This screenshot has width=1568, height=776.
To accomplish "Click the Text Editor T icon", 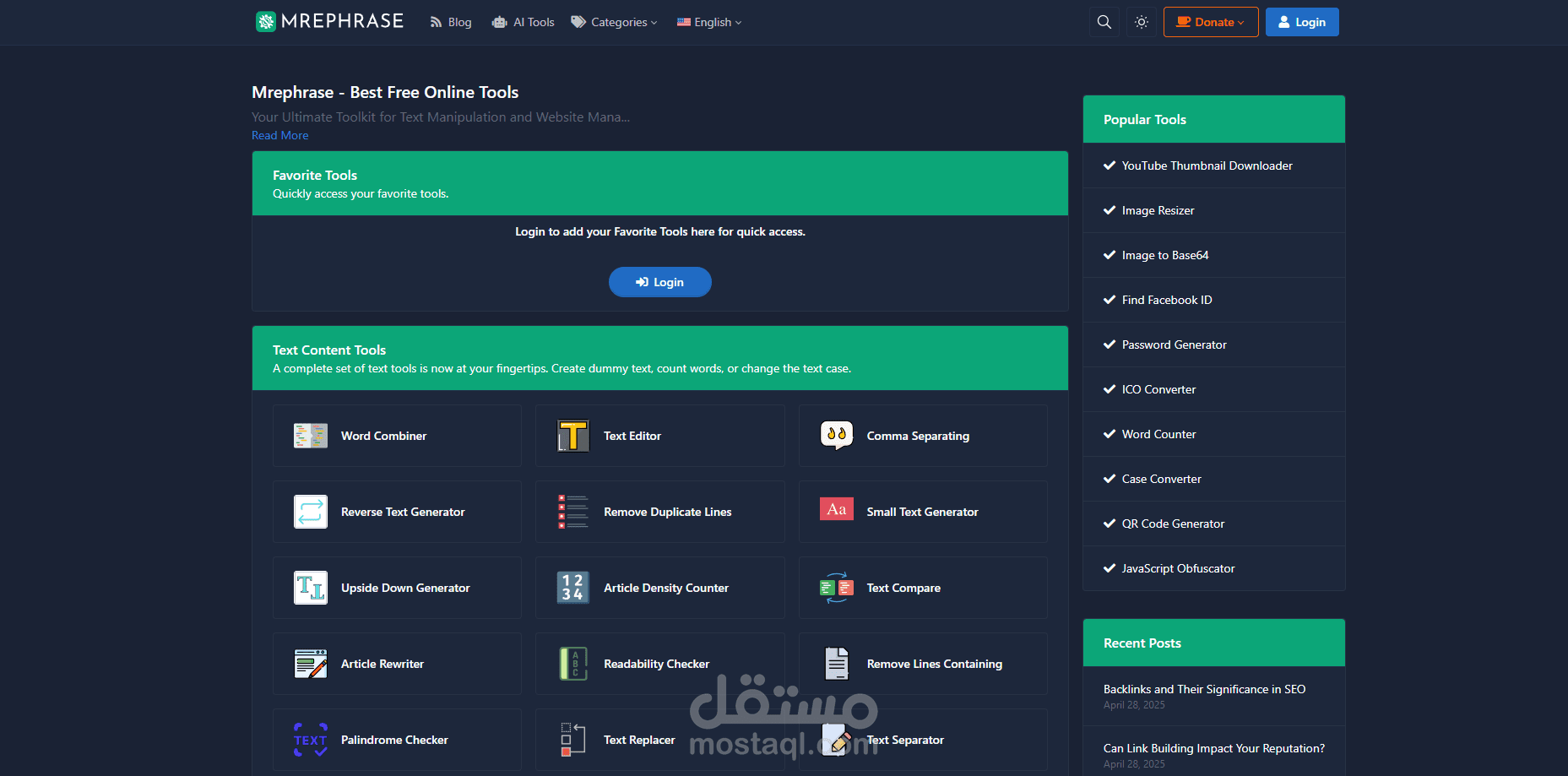I will (573, 436).
